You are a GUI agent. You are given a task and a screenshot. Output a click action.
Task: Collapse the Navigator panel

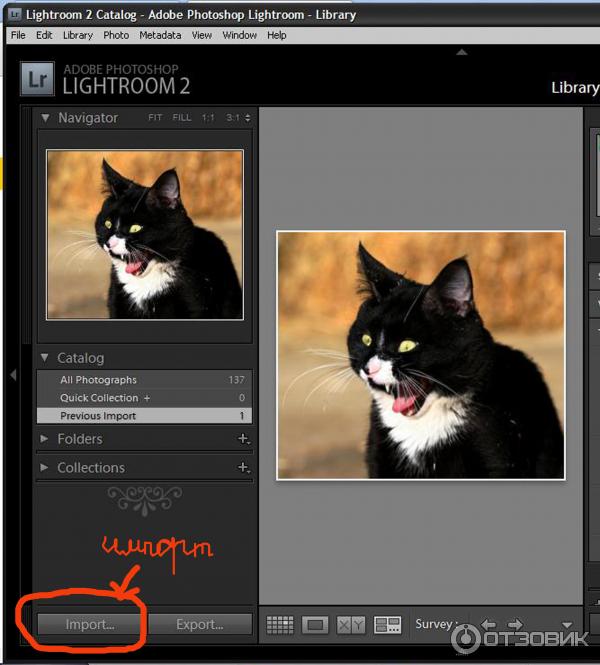pyautogui.click(x=45, y=118)
